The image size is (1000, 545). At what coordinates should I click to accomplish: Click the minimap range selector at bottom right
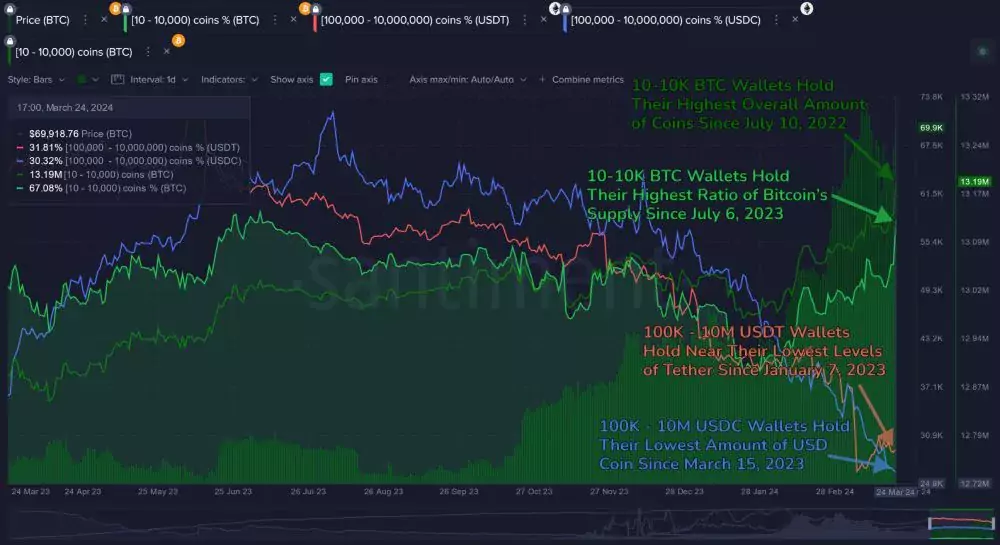click(x=961, y=523)
